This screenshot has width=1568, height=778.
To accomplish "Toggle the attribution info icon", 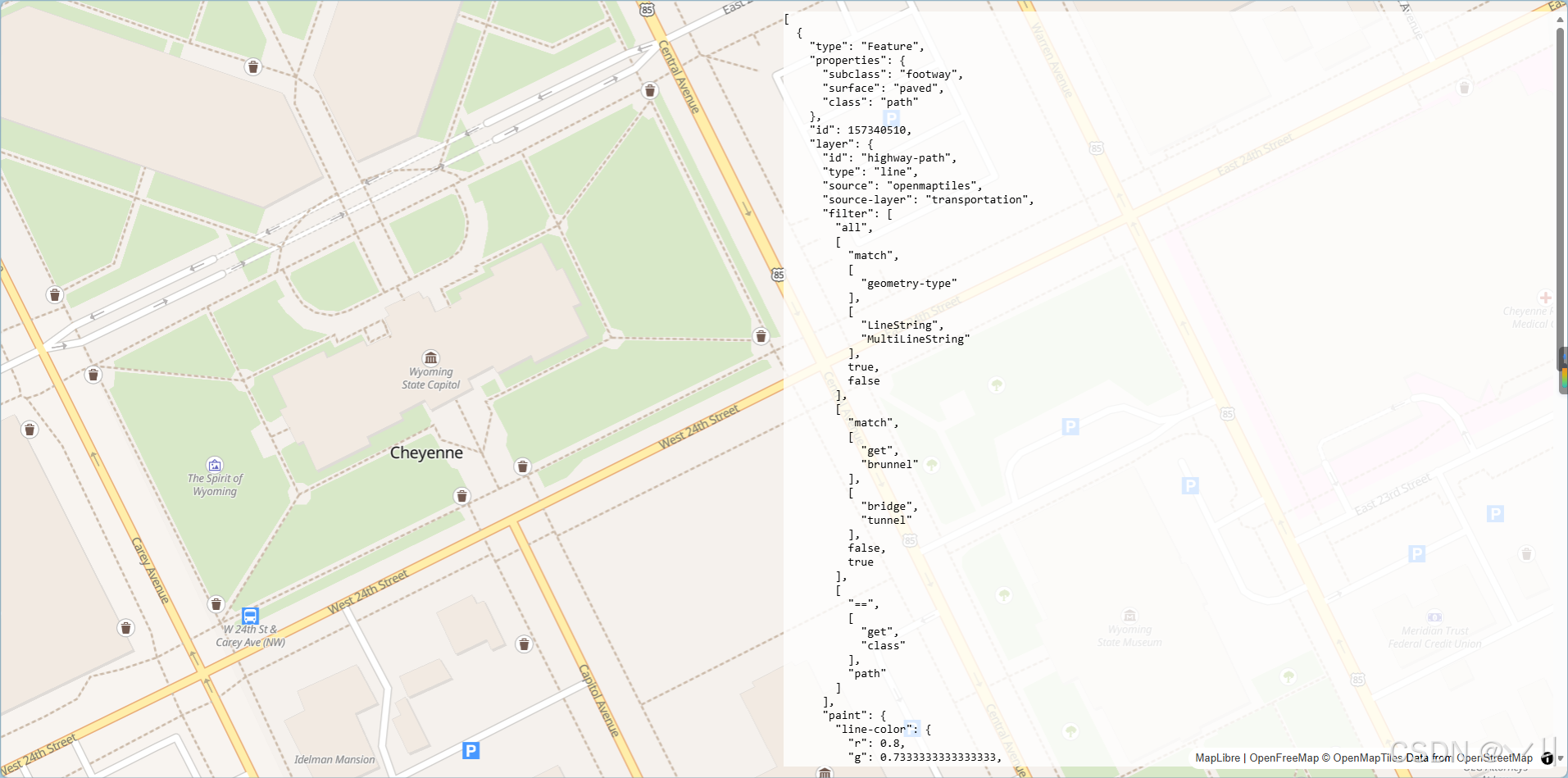I will [1547, 758].
